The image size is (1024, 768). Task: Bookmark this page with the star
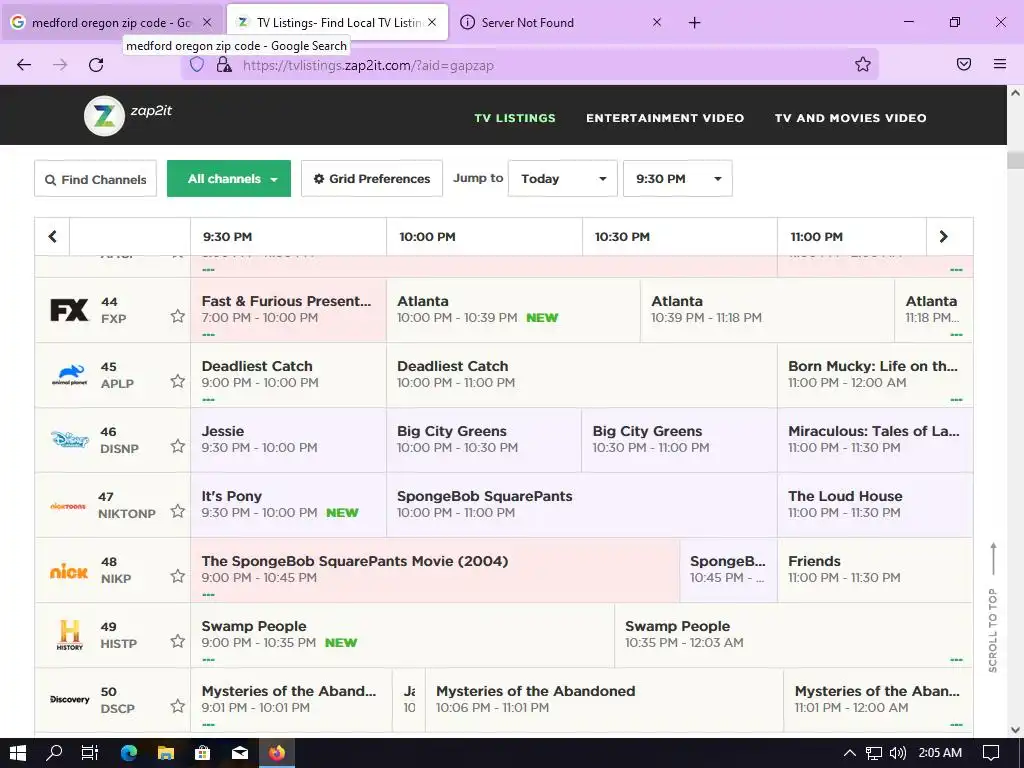click(x=863, y=64)
